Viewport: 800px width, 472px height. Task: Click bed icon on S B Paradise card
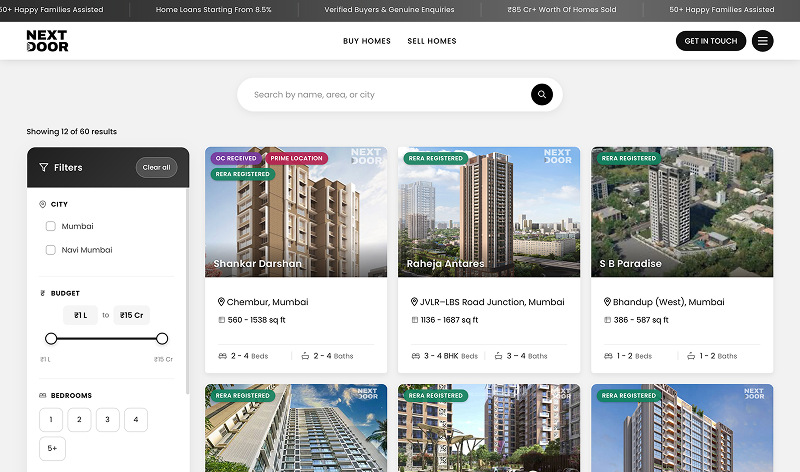[x=608, y=356]
